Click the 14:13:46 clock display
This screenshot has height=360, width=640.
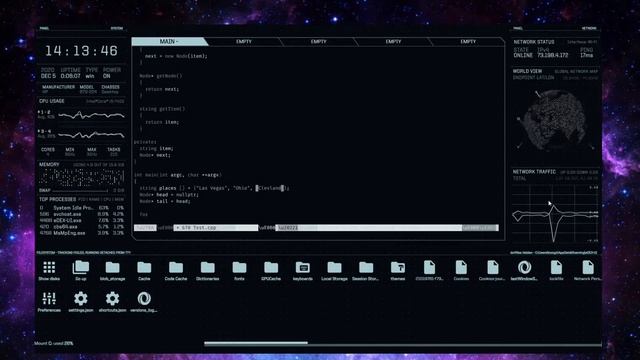[x=81, y=51]
